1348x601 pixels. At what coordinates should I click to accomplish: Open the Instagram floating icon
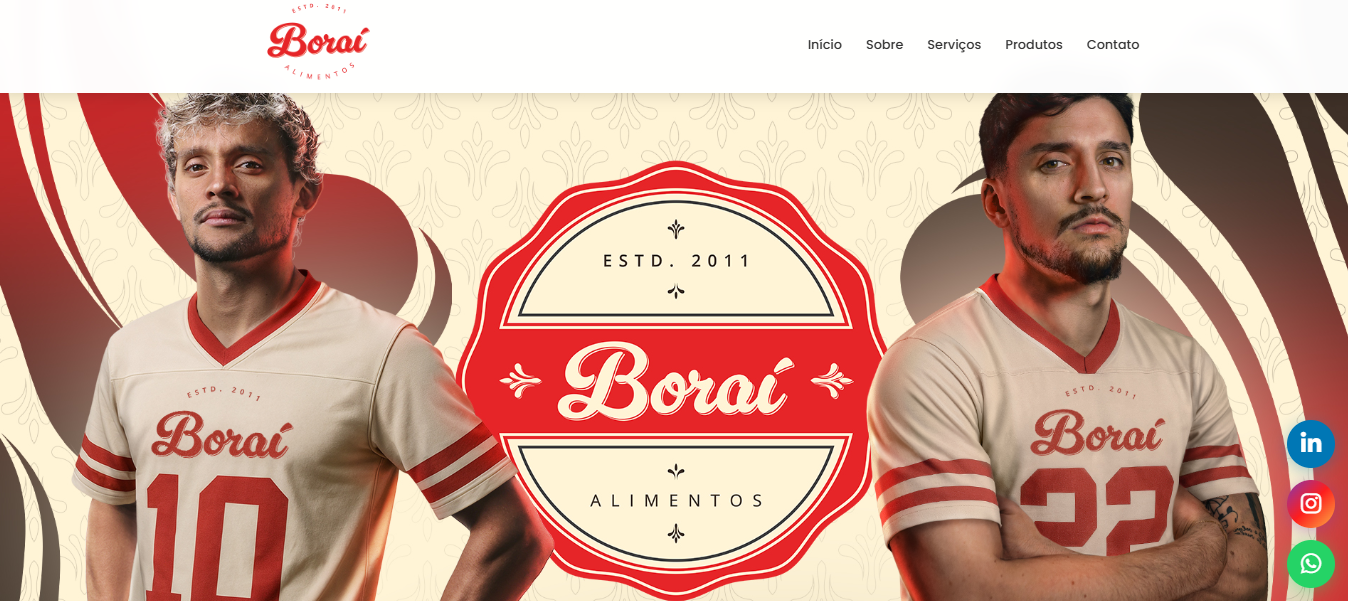tap(1310, 504)
